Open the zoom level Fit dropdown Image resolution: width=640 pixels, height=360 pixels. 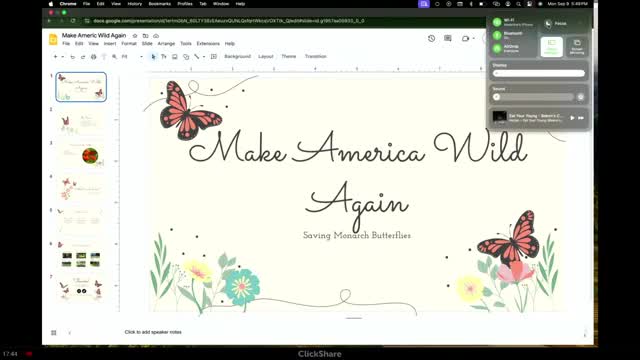click(x=132, y=57)
